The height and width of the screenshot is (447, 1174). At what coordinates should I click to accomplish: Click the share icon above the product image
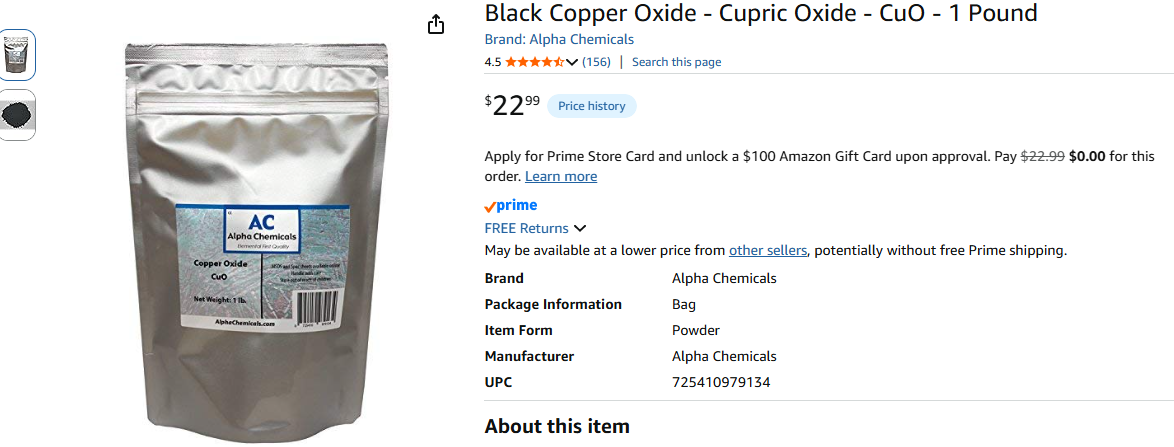[436, 24]
